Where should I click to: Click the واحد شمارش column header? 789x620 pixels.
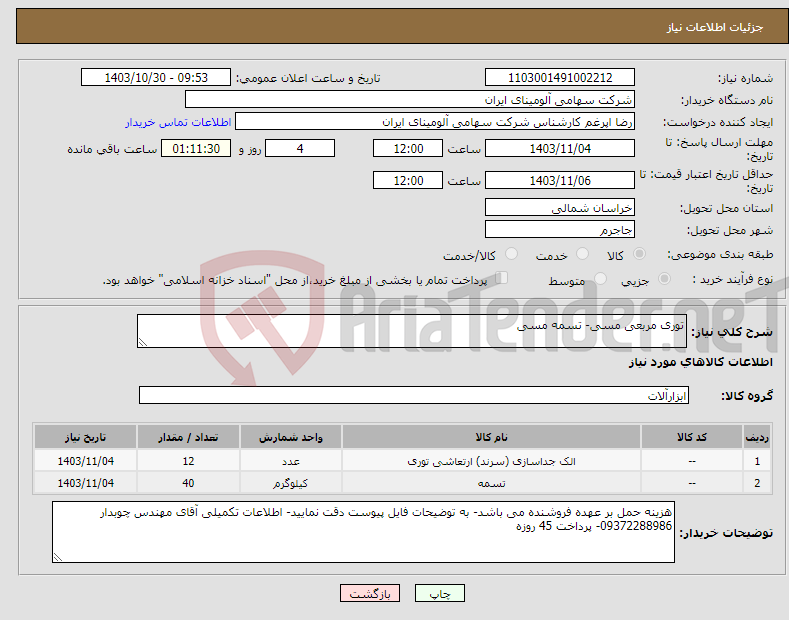[291, 437]
